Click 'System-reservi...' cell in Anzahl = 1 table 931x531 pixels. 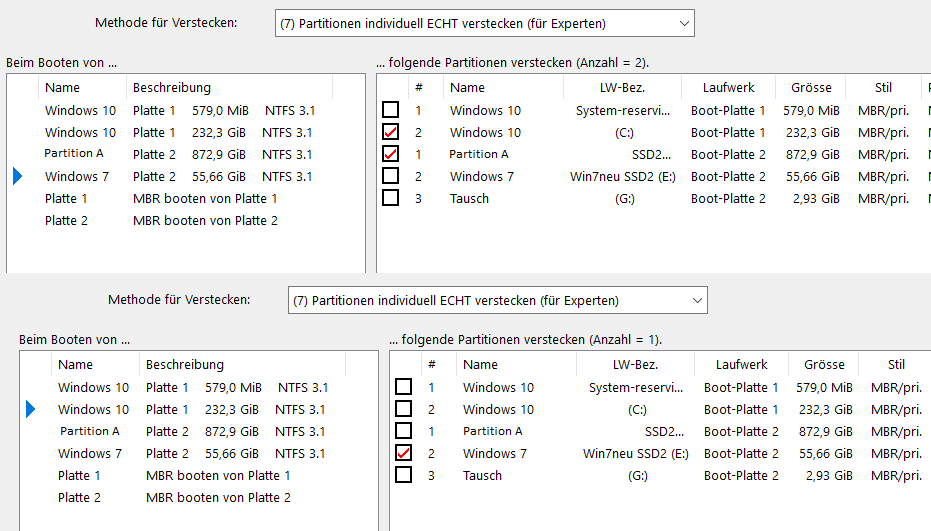636,387
